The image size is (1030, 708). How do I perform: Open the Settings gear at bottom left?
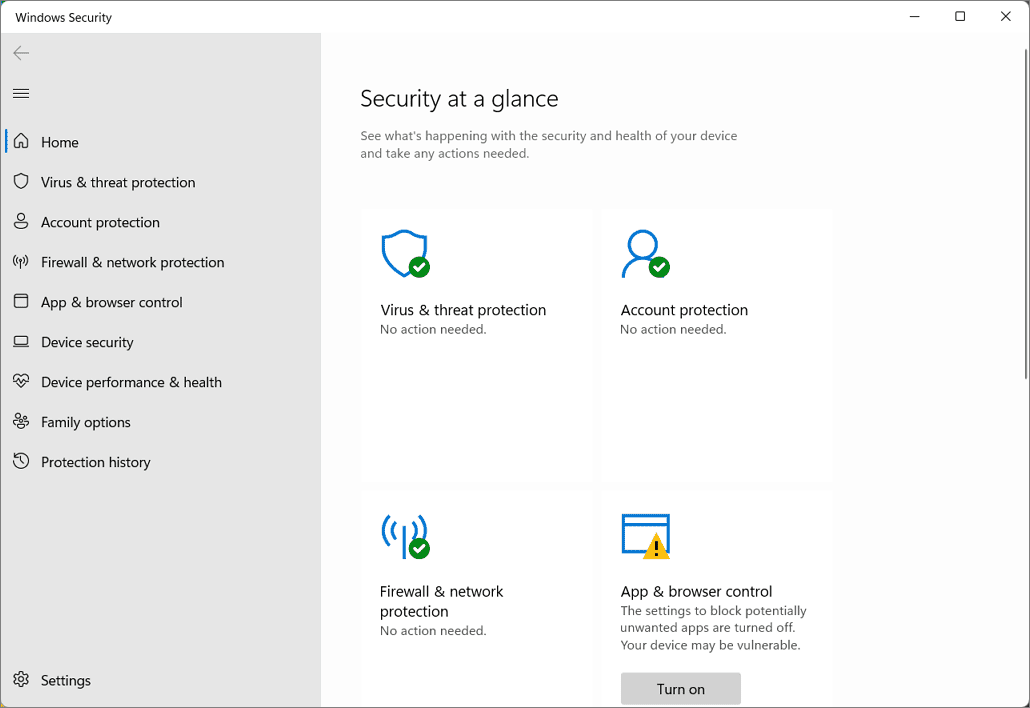point(20,680)
